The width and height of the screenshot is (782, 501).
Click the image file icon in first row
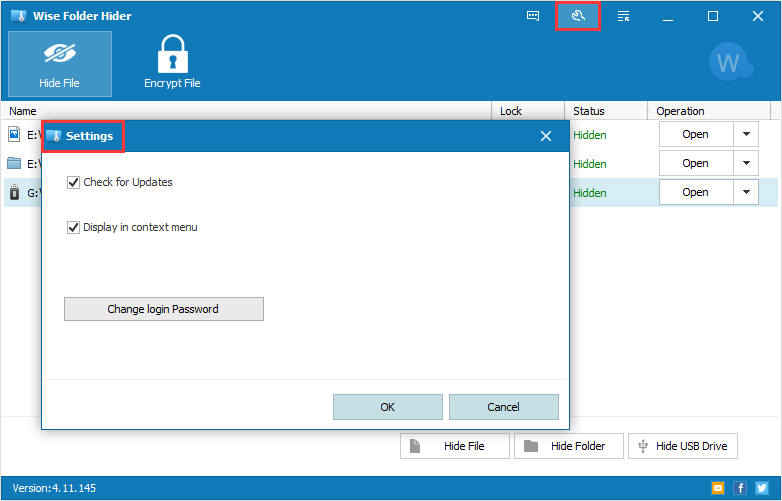14,135
